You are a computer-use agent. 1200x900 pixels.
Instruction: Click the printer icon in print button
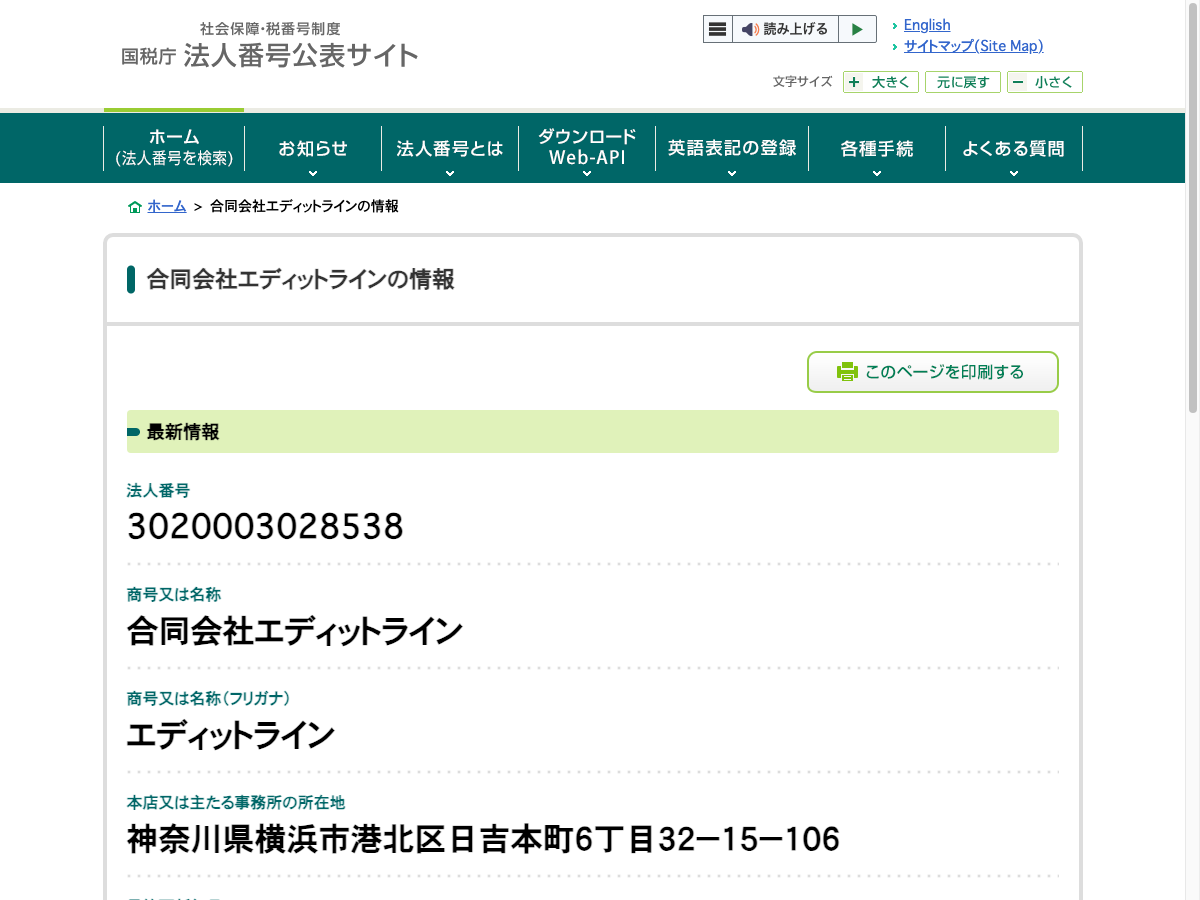pos(847,372)
